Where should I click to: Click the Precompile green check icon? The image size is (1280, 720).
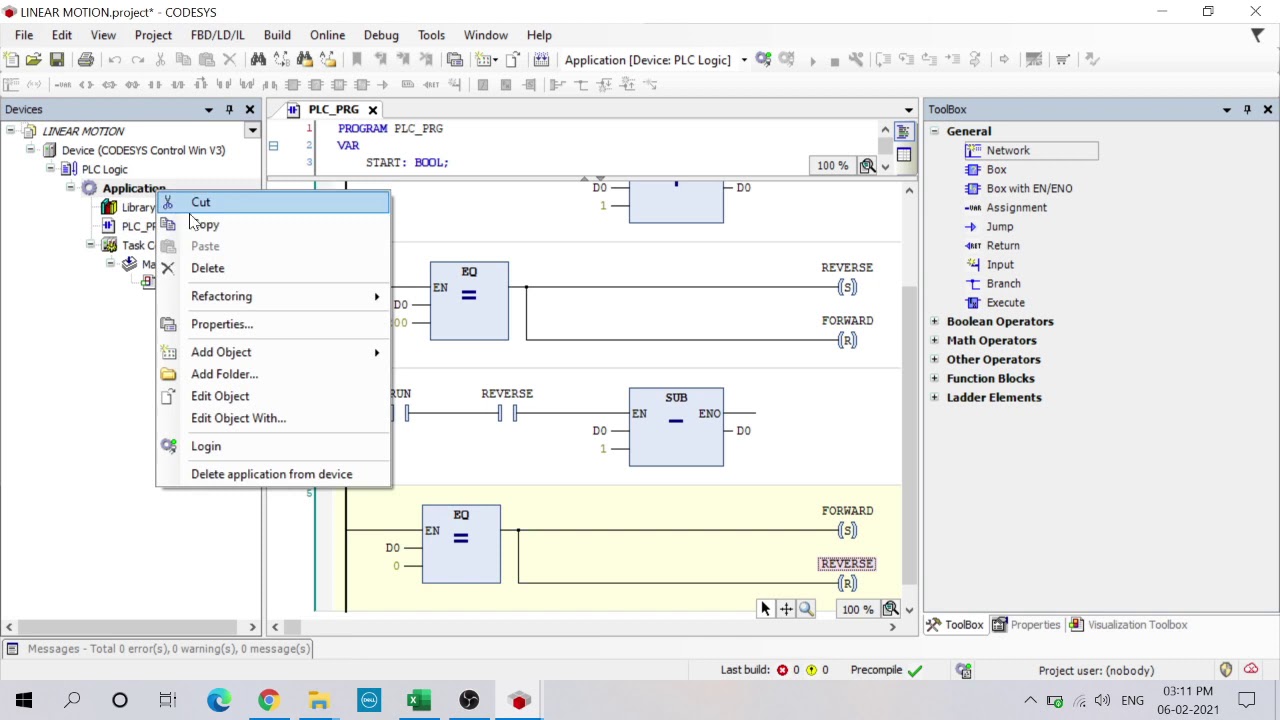click(915, 670)
